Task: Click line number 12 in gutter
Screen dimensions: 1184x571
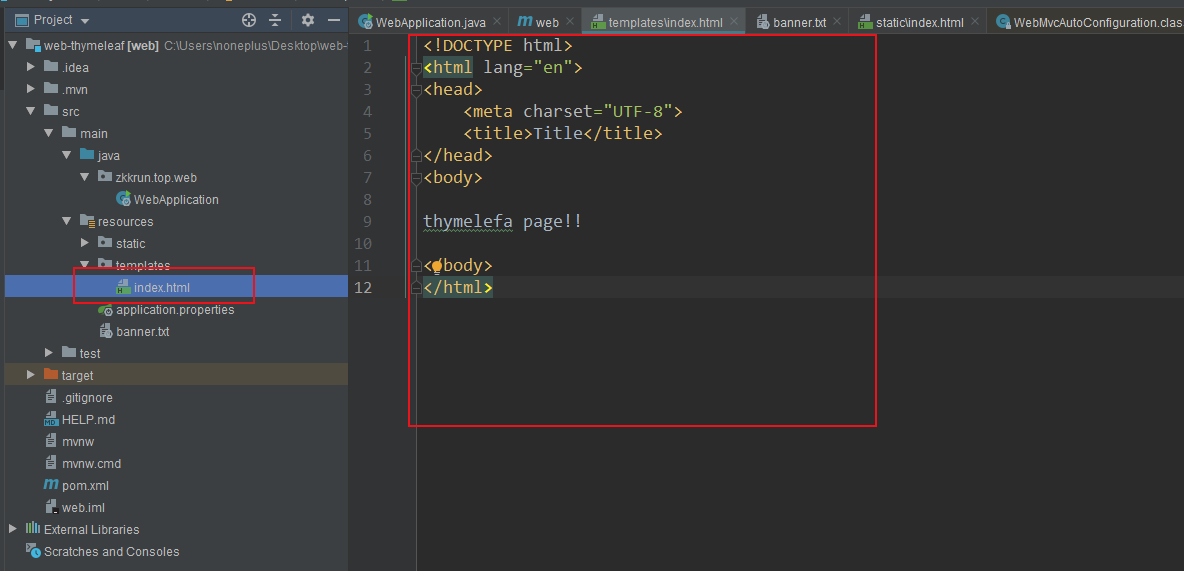Action: click(363, 288)
